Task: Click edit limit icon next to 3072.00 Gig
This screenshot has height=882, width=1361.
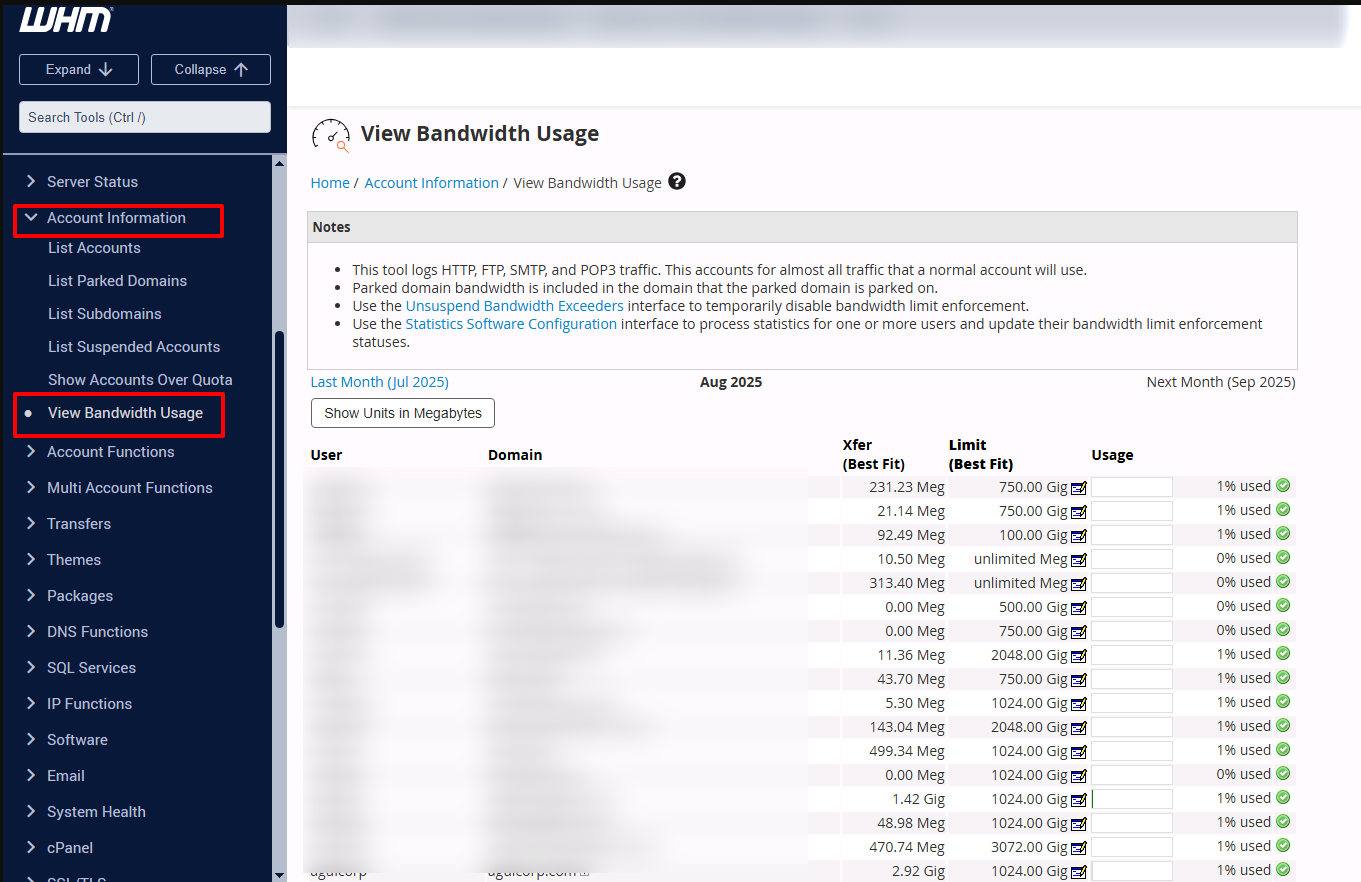Action: (1078, 848)
